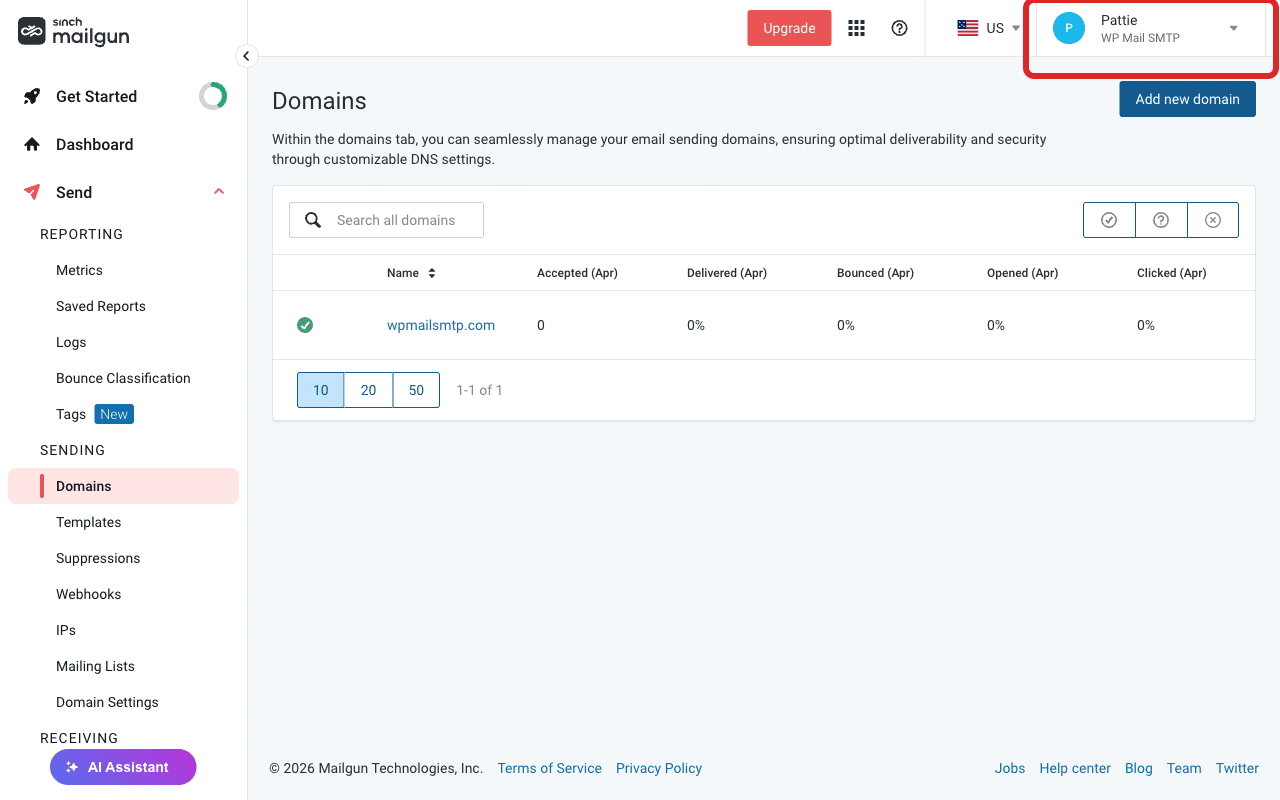The height and width of the screenshot is (800, 1280).
Task: Open Saved Reports in the sidebar
Action: pyautogui.click(x=101, y=306)
